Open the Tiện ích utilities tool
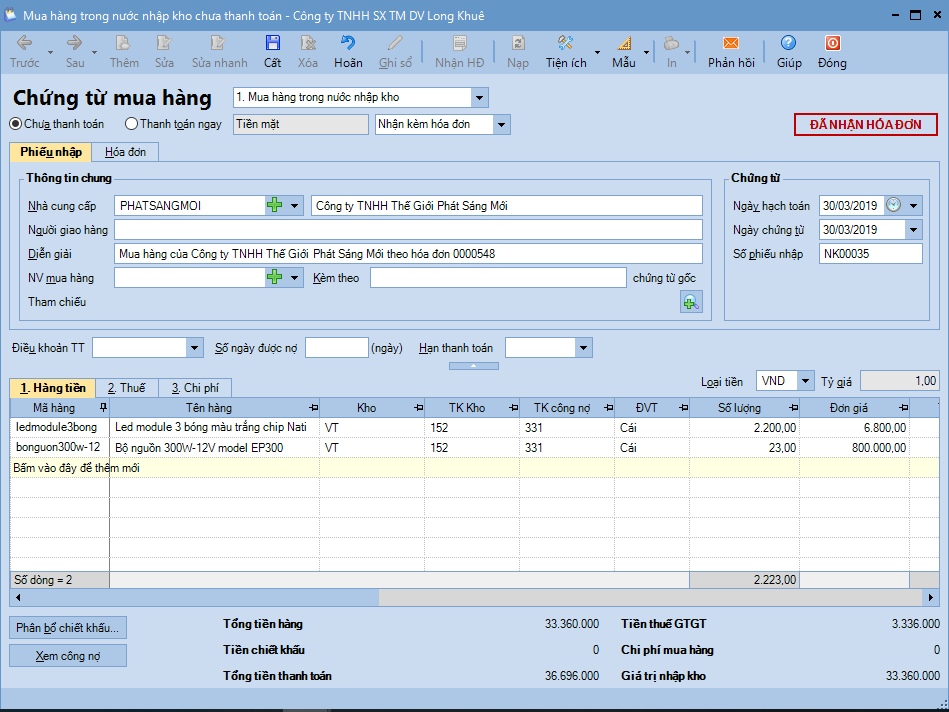949x712 pixels. pos(565,44)
